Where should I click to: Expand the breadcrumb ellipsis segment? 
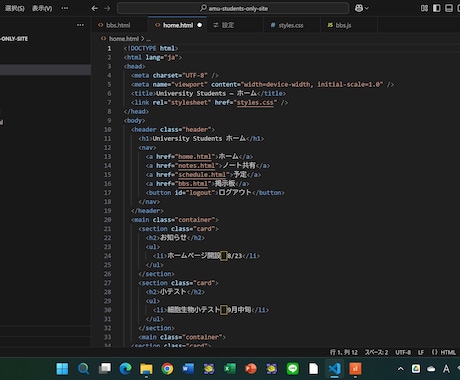tap(149, 39)
